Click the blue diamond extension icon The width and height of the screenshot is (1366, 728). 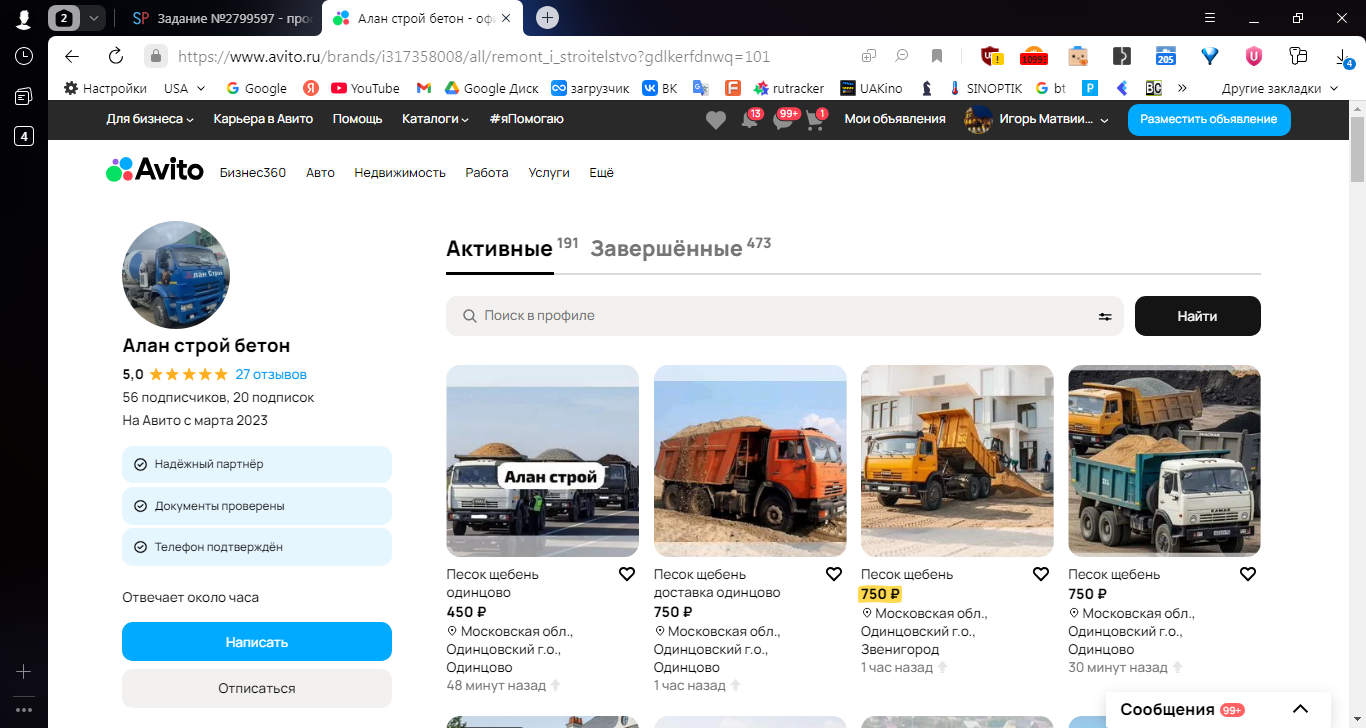click(x=1210, y=56)
